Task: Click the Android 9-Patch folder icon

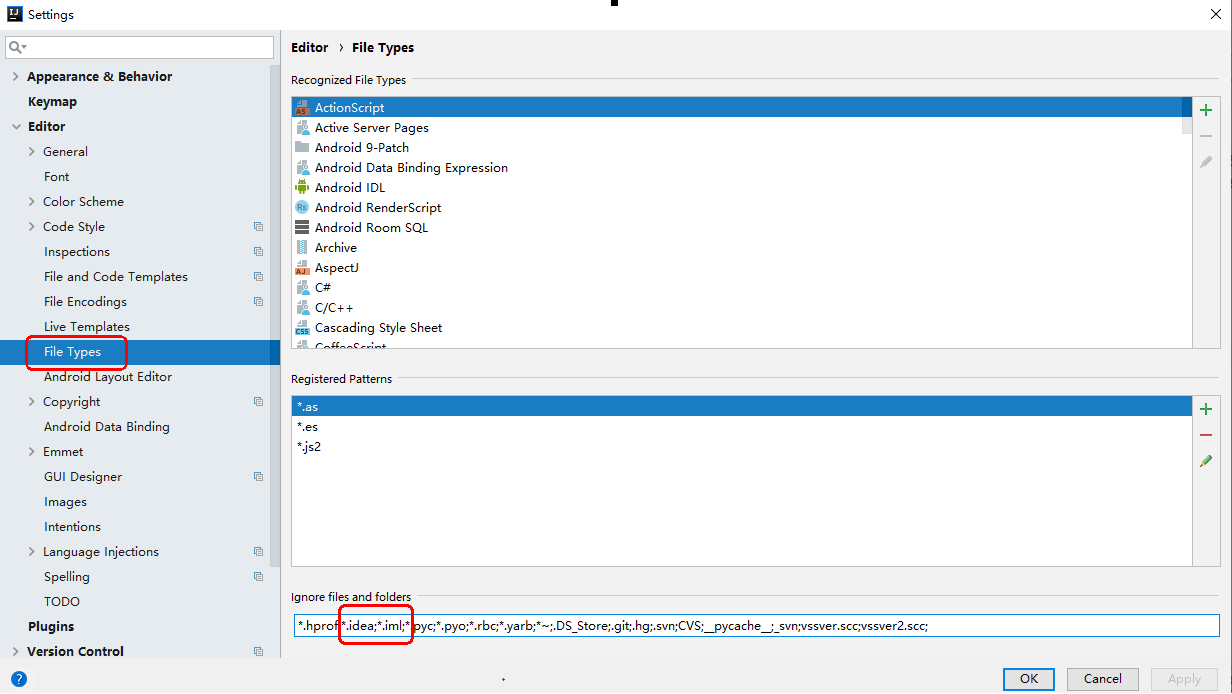Action: click(x=302, y=147)
